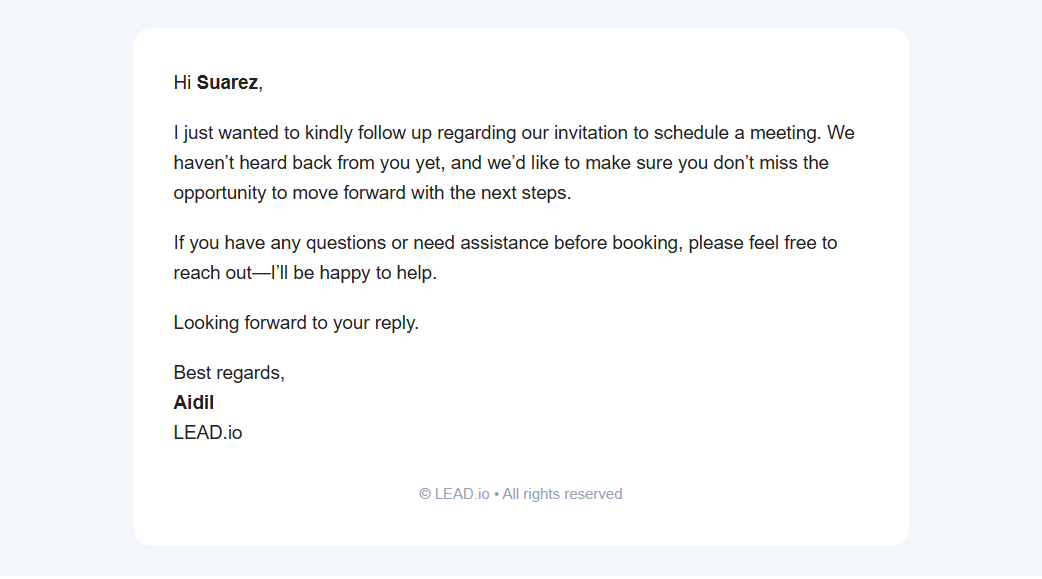This screenshot has height=579, width=1042.
Task: Click the bullet separator in the footer
Action: point(496,494)
